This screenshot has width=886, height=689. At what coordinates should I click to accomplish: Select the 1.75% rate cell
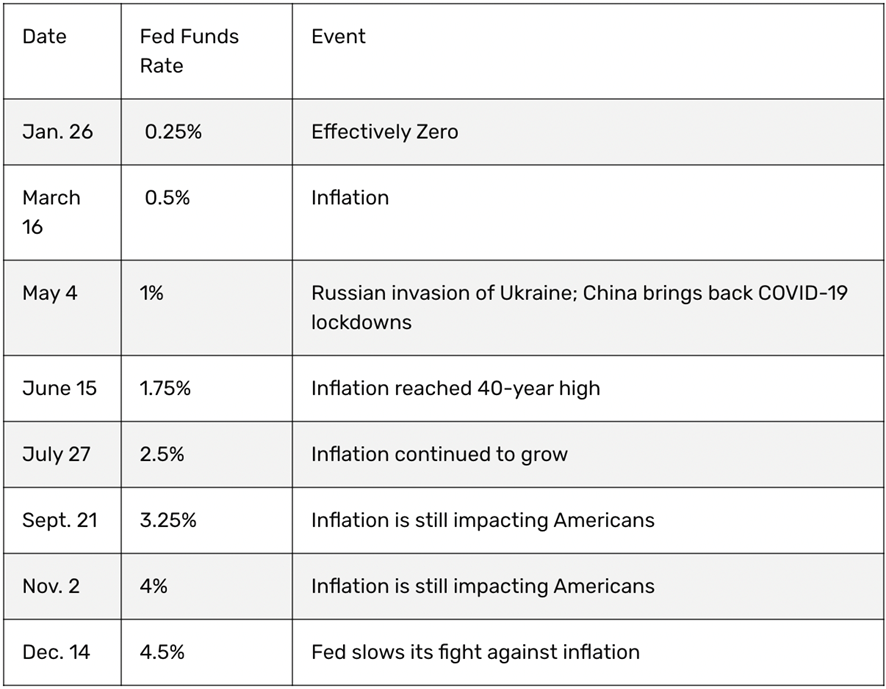[165, 388]
